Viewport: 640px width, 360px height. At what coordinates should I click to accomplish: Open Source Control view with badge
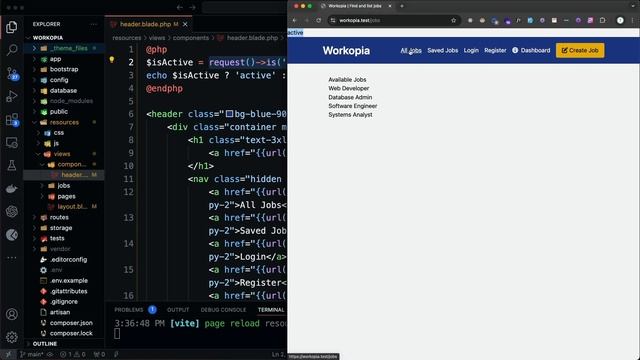point(12,73)
